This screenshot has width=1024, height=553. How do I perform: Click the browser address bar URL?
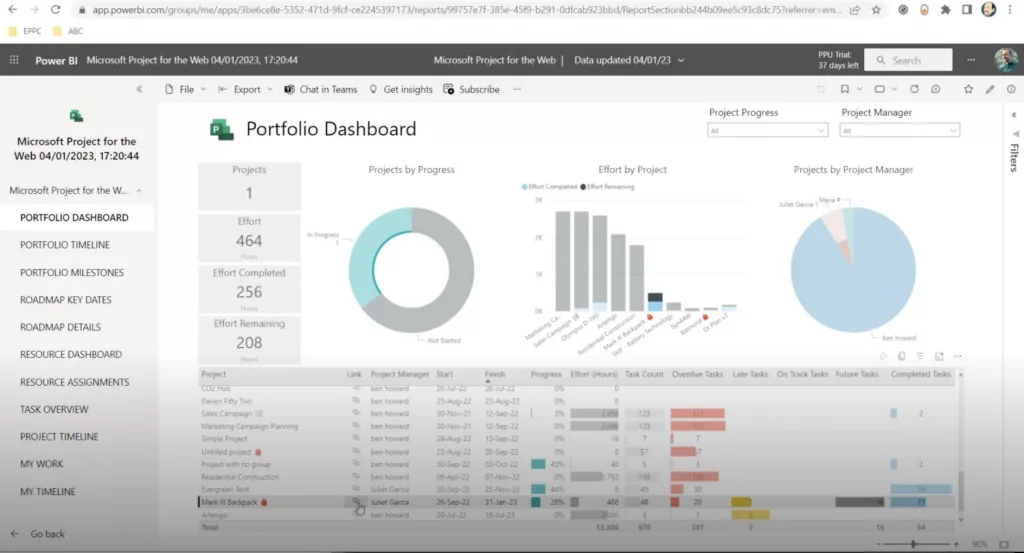467,10
